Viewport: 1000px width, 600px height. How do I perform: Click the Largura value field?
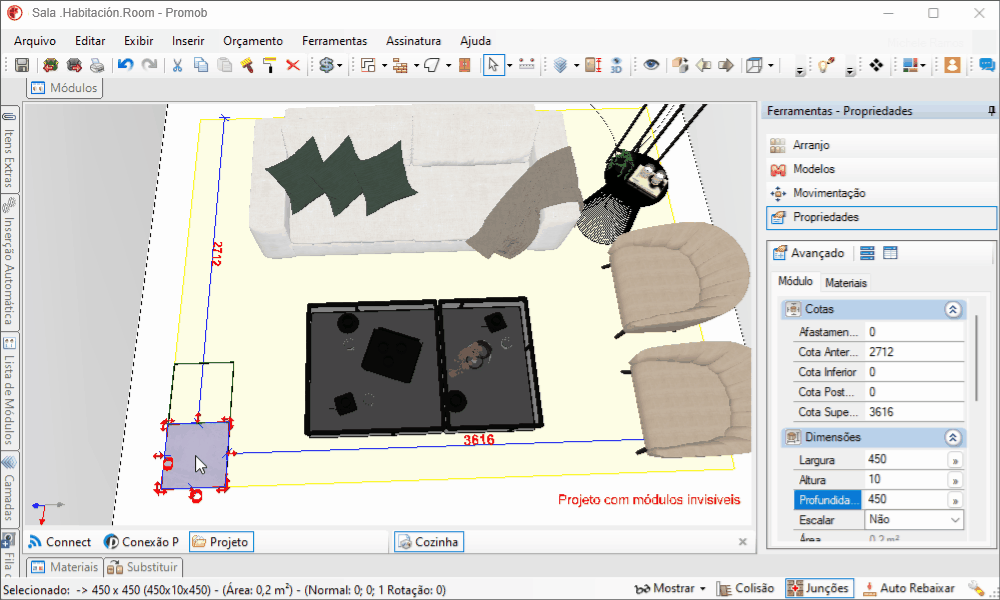coord(905,459)
